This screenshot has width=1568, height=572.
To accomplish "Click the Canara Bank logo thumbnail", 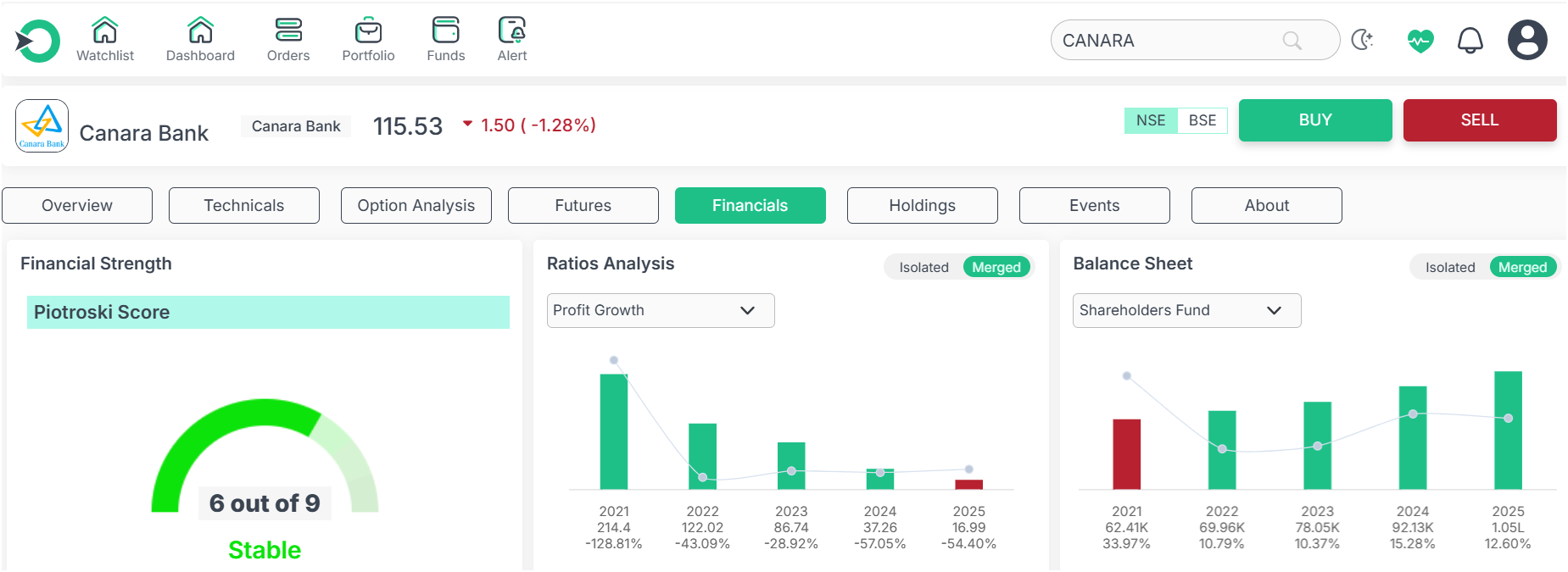I will coord(42,126).
